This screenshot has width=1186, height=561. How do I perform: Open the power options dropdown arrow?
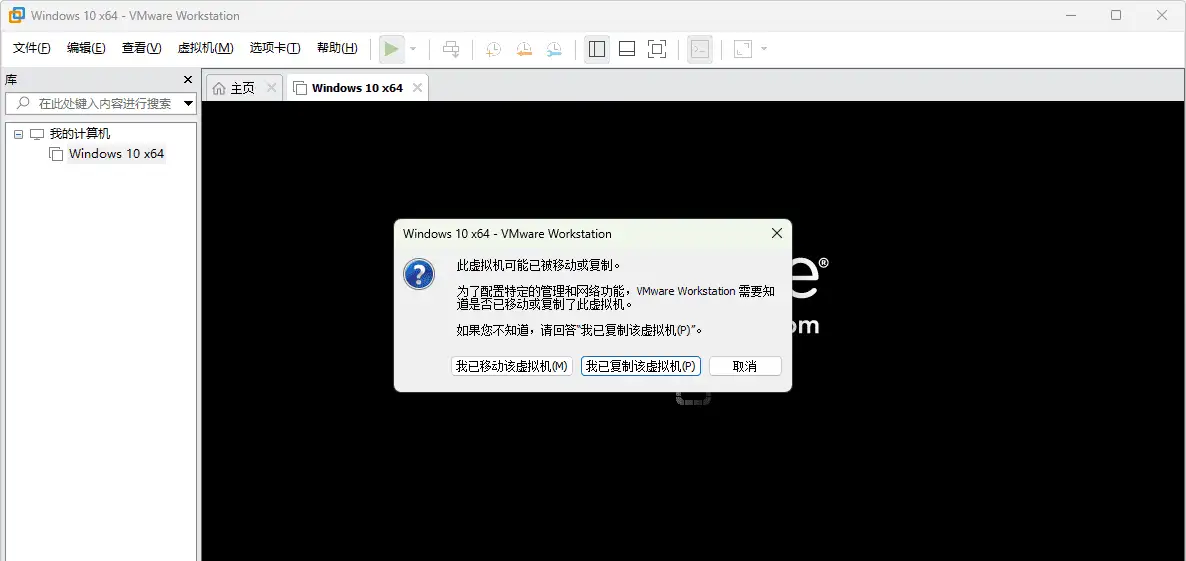pos(413,49)
